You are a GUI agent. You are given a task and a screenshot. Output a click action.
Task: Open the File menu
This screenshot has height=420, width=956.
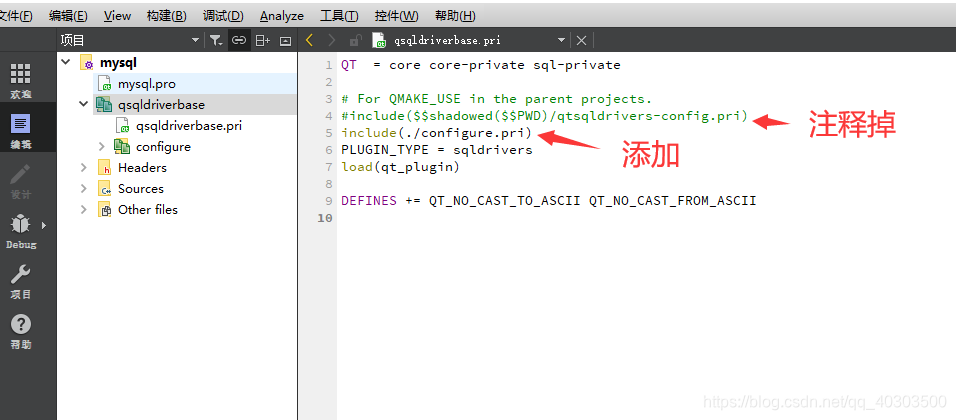(15, 16)
